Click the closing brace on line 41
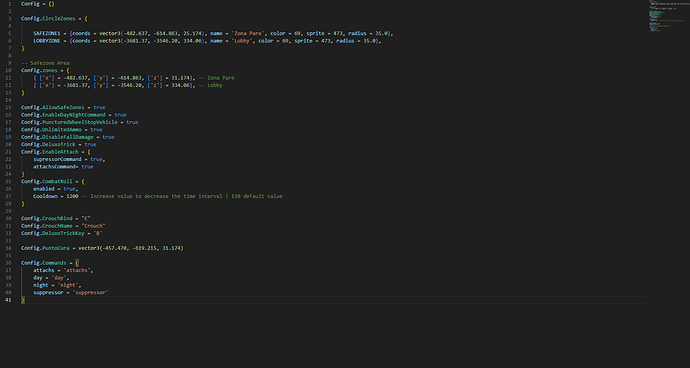 coord(23,300)
